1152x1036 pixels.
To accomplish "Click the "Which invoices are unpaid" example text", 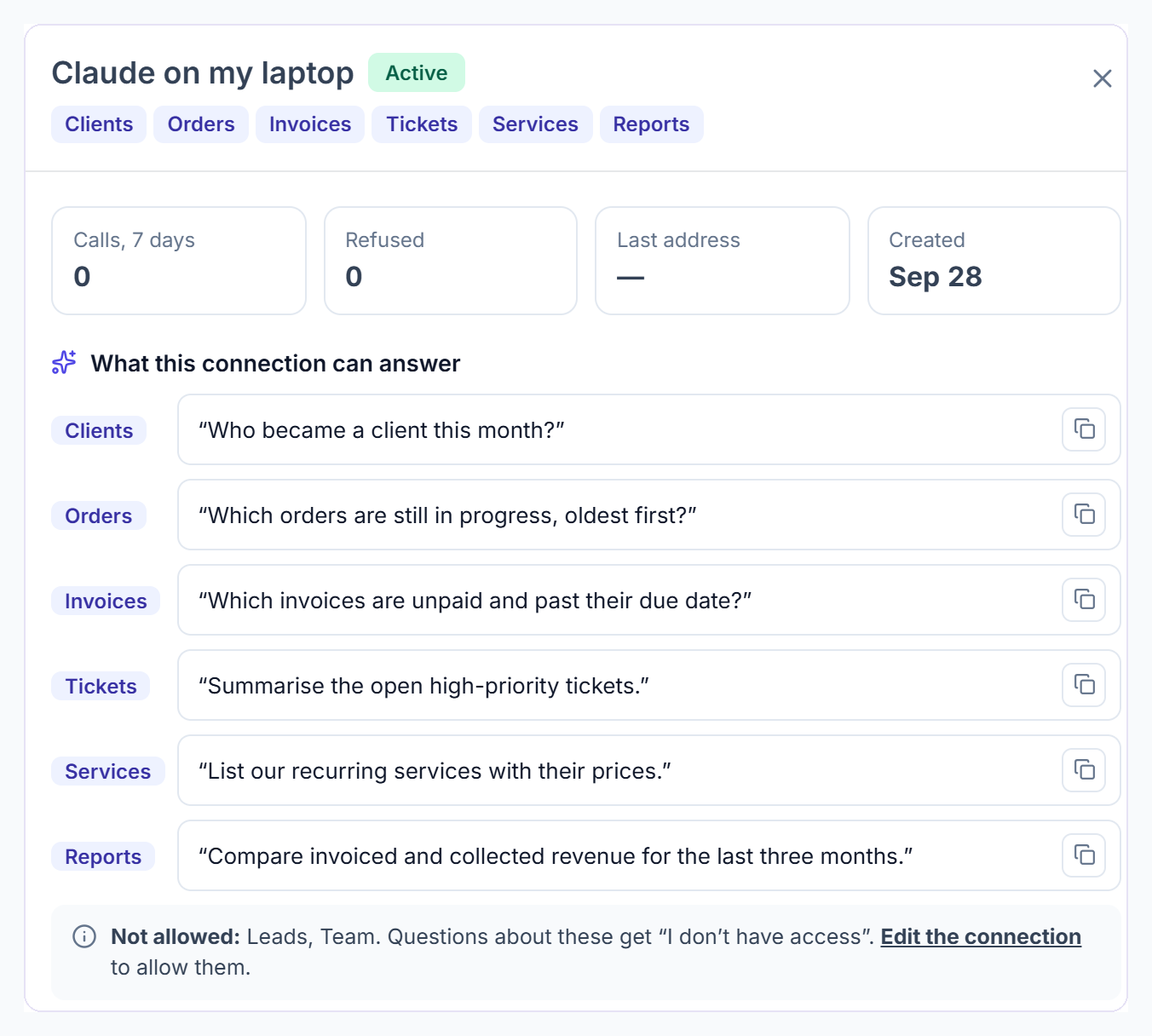I will [475, 601].
